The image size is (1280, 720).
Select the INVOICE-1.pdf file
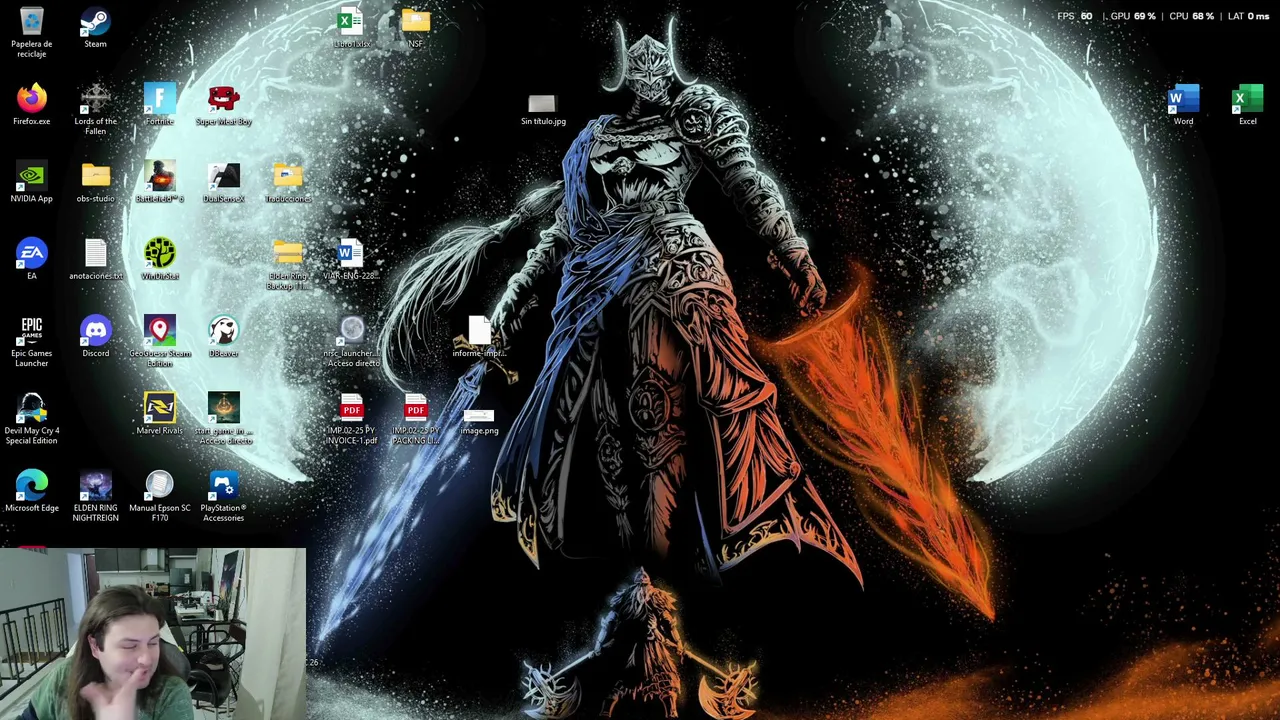click(x=351, y=419)
